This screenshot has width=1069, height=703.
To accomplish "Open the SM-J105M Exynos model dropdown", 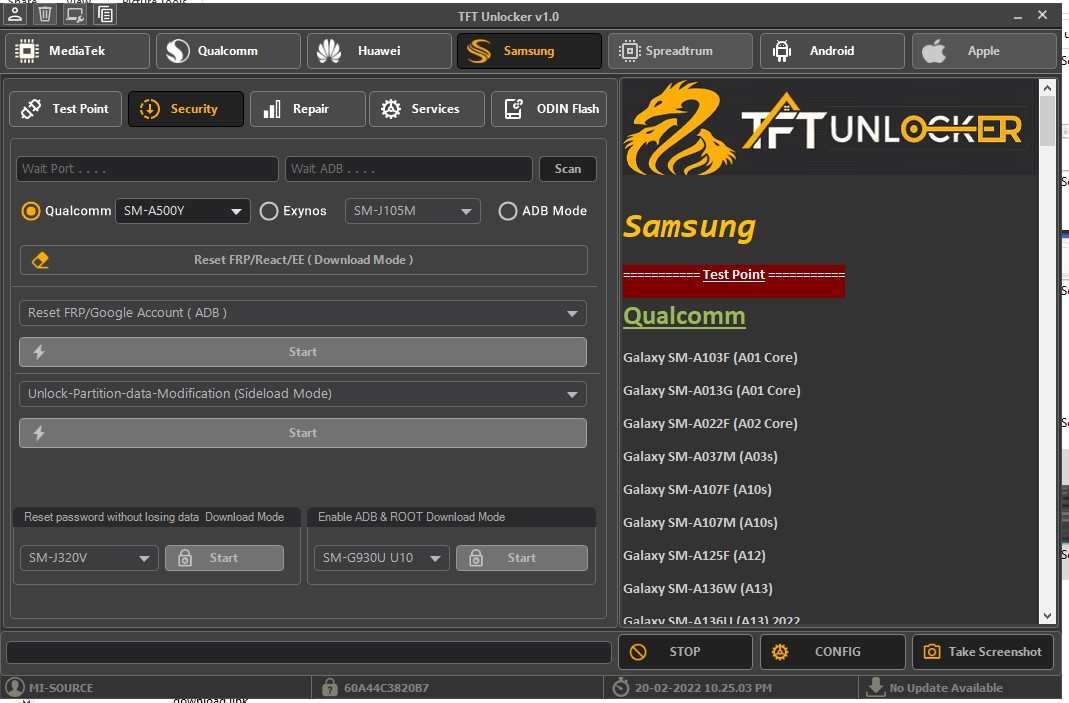I will (x=412, y=211).
